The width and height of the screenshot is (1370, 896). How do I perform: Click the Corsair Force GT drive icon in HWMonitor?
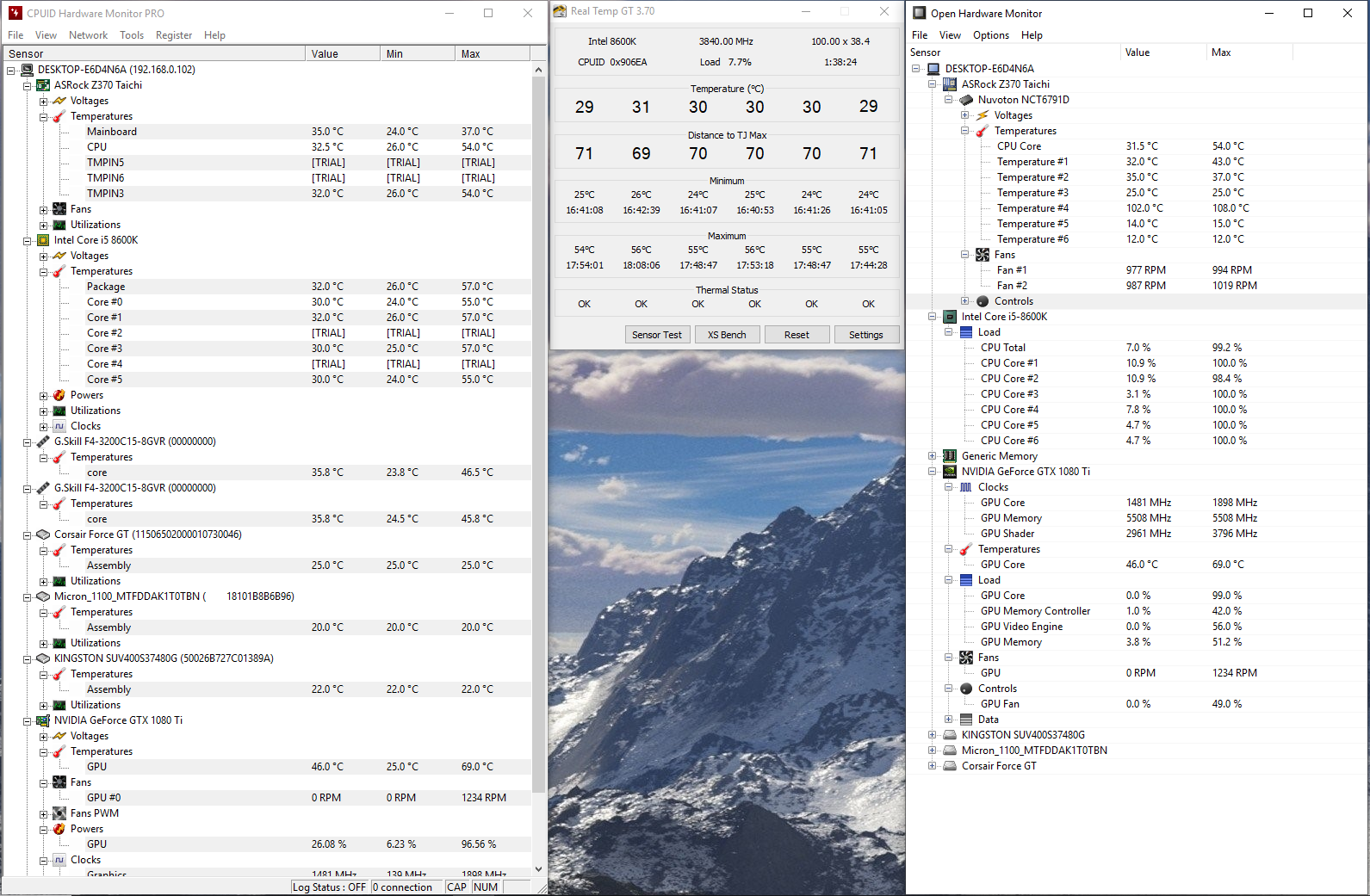point(43,535)
